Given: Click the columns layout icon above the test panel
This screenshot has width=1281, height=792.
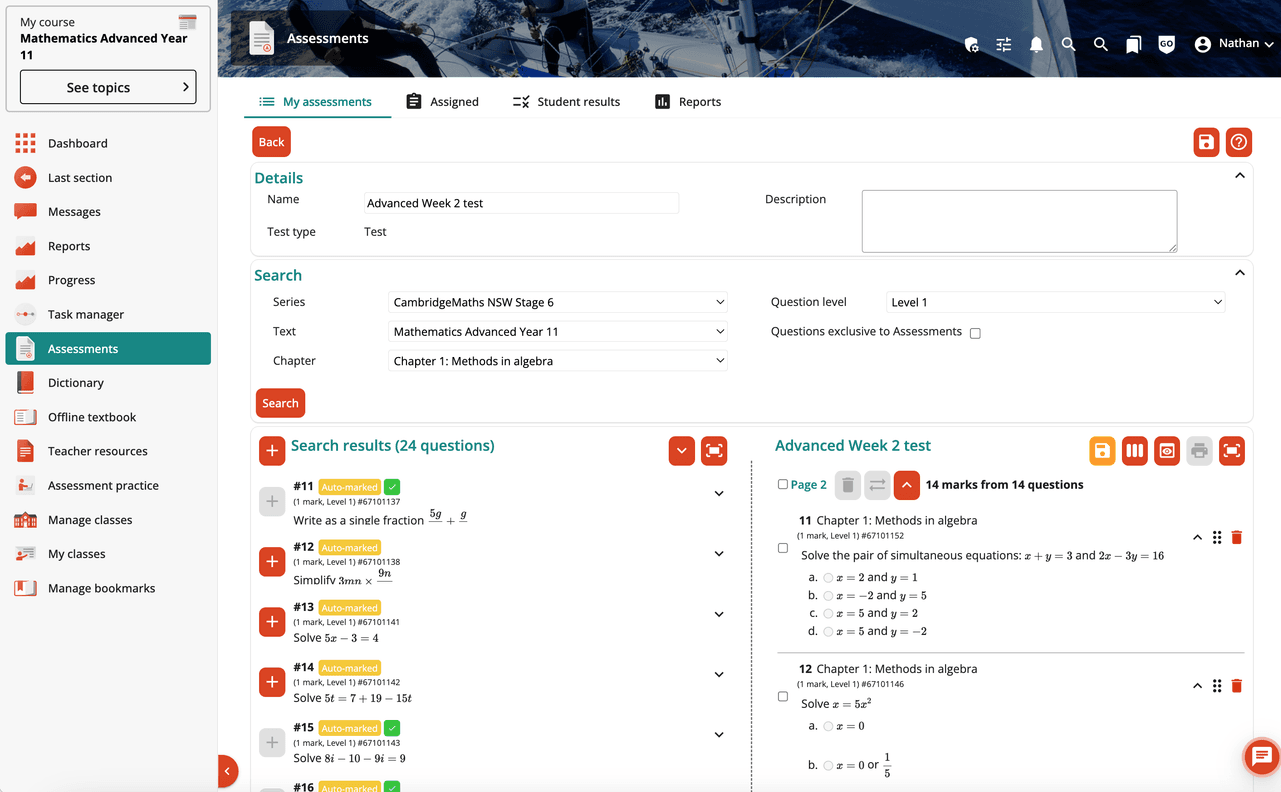Looking at the screenshot, I should 1135,451.
